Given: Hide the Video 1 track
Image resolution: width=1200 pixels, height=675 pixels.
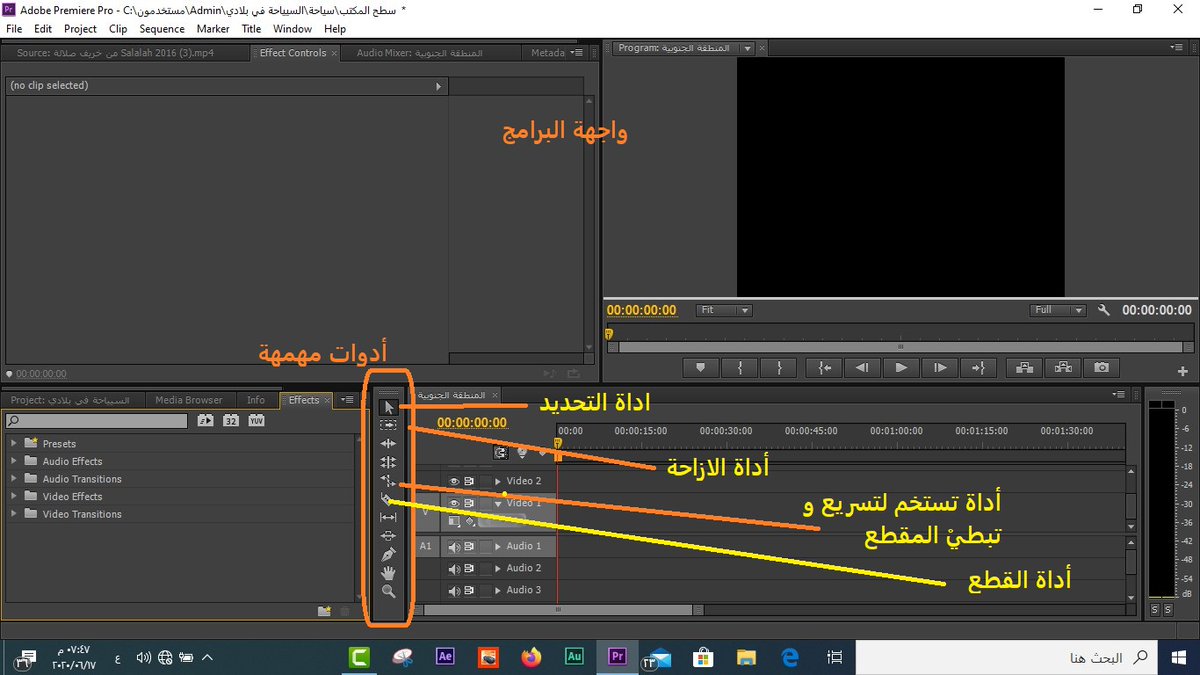Looking at the screenshot, I should click(x=454, y=503).
